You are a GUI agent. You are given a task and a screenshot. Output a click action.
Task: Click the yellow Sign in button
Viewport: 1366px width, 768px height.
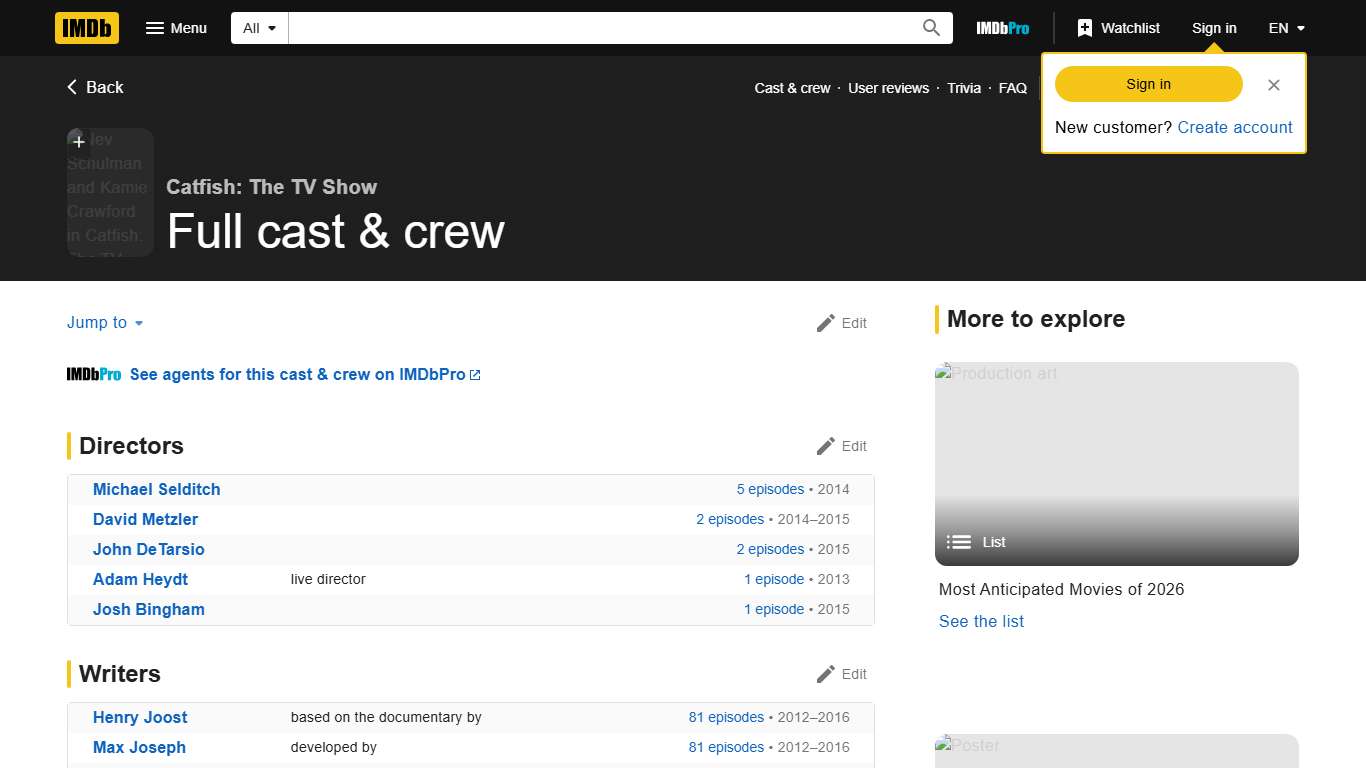(1147, 84)
